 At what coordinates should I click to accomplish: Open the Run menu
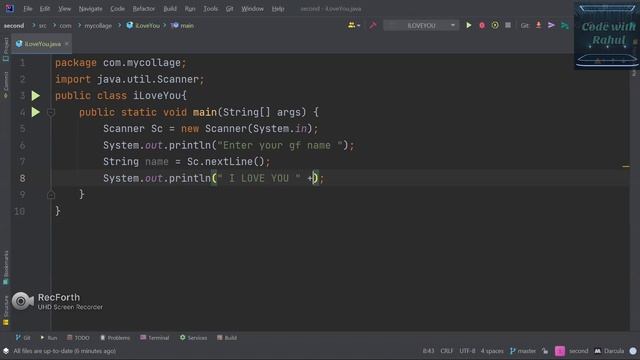coord(190,9)
